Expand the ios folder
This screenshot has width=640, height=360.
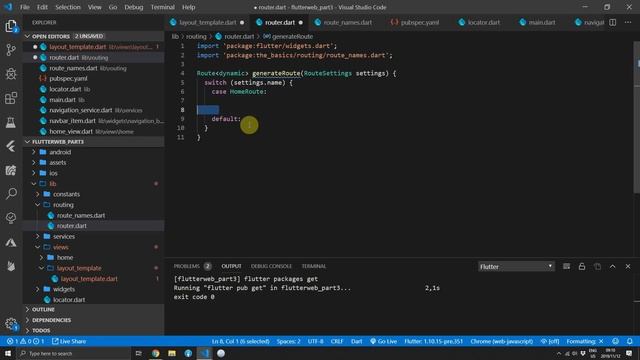93,173
